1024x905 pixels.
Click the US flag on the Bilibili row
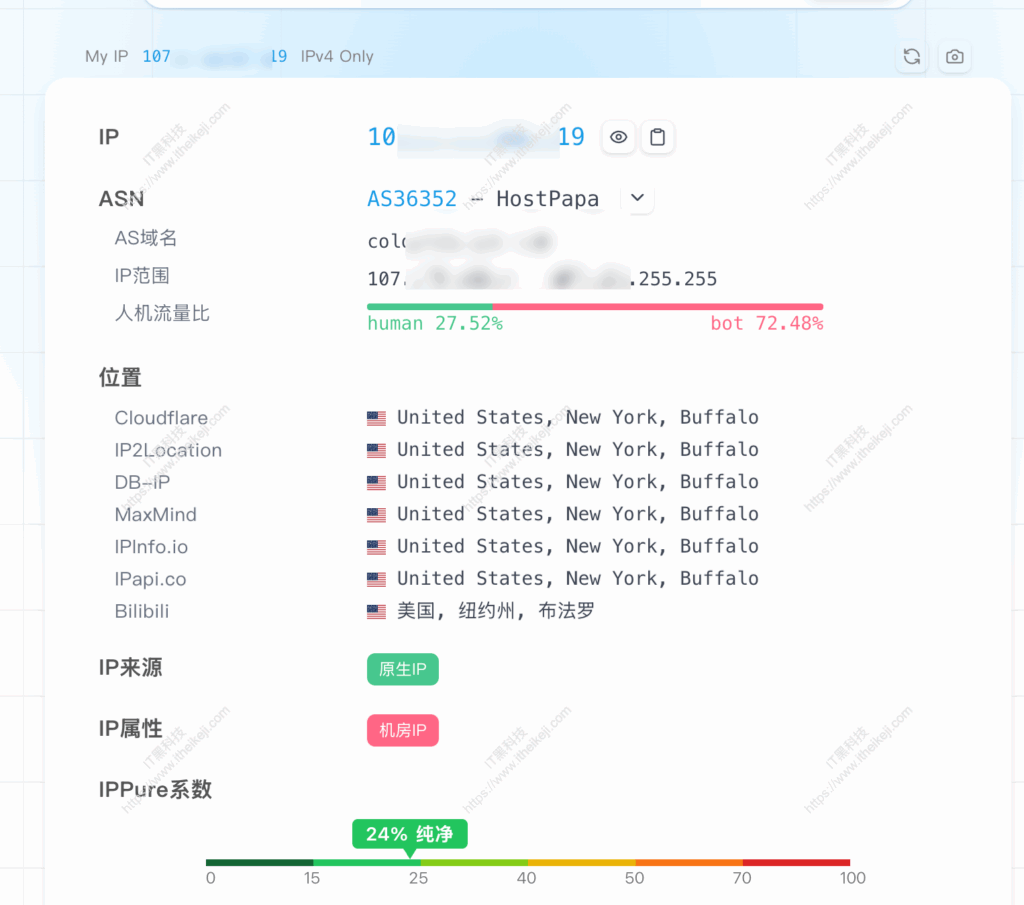pos(376,610)
